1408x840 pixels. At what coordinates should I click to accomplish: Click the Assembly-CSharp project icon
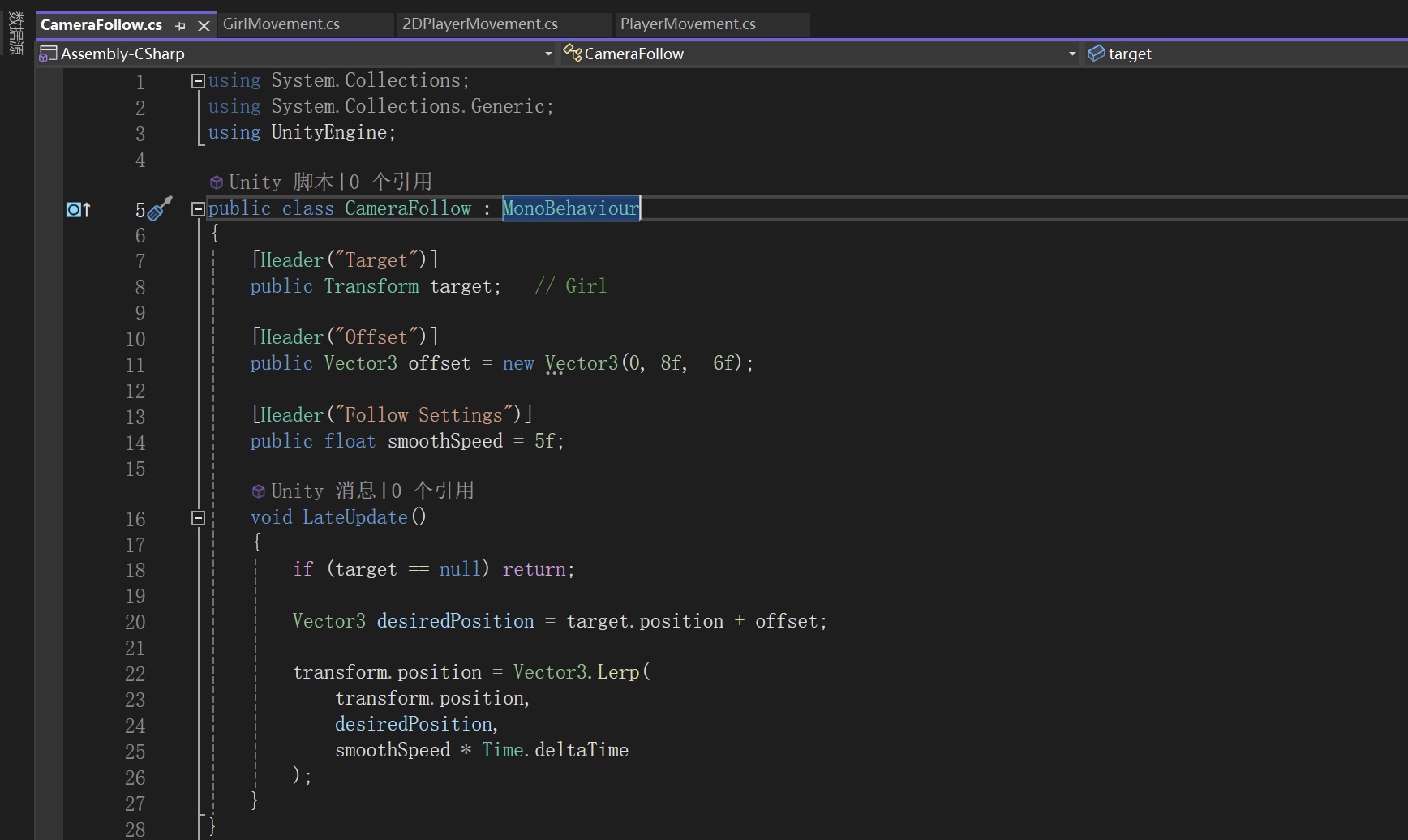point(48,54)
